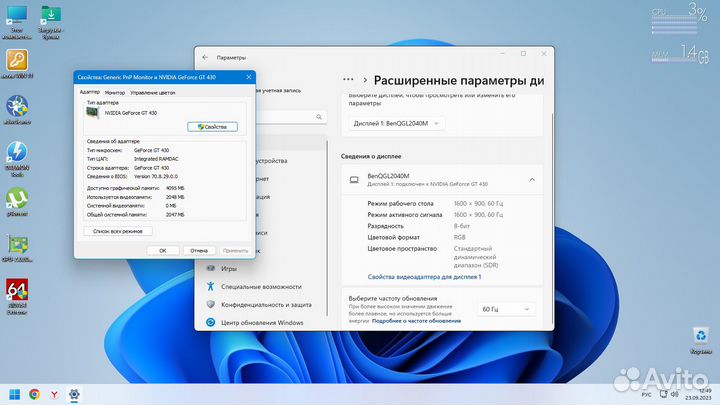720x405 pixels.
Task: Click the Settings gear in the taskbar
Action: [x=74, y=394]
